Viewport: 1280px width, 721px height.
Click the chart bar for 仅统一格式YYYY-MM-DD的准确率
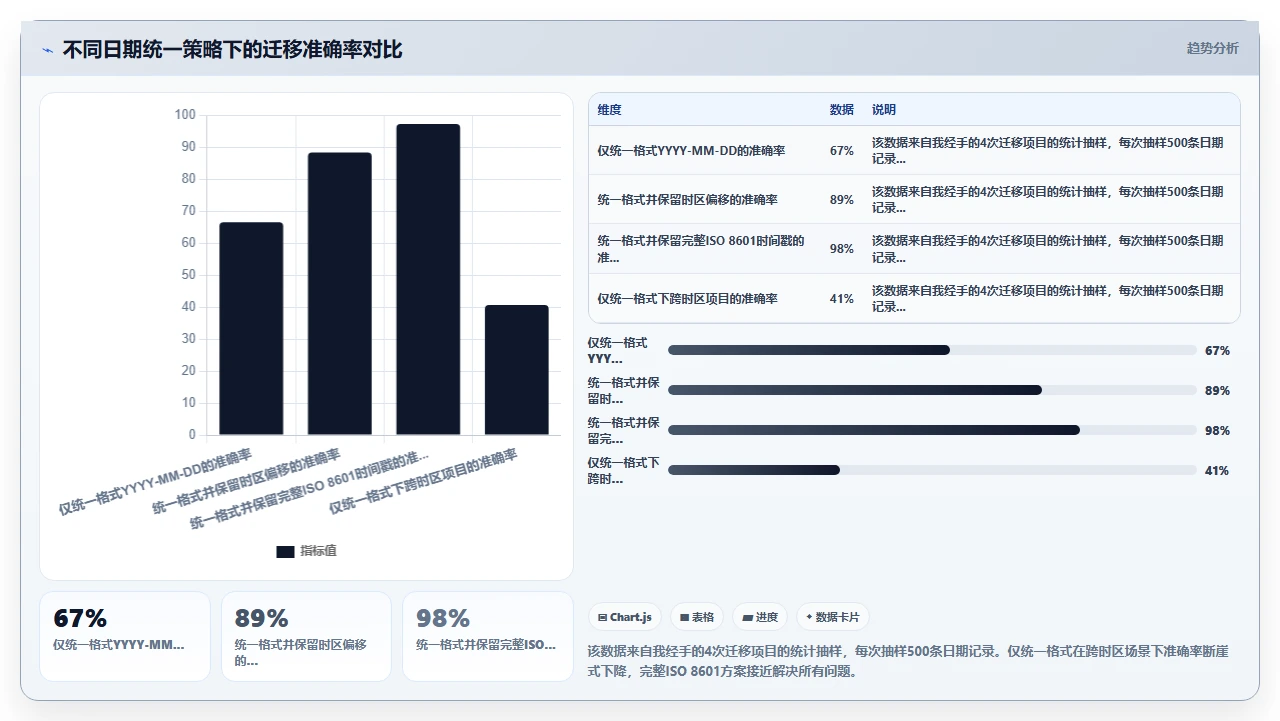pos(251,328)
